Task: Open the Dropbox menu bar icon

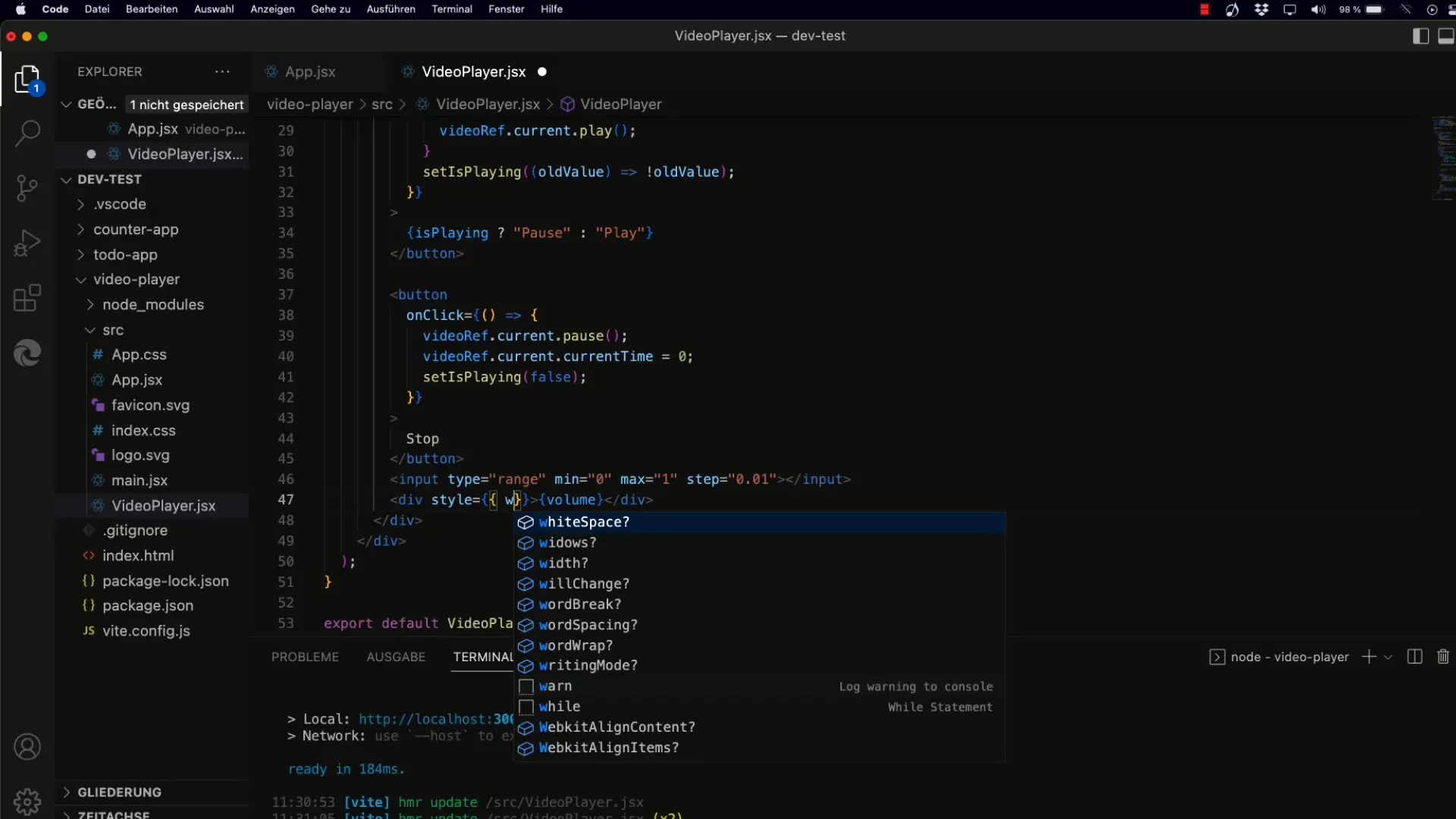Action: click(x=1261, y=9)
